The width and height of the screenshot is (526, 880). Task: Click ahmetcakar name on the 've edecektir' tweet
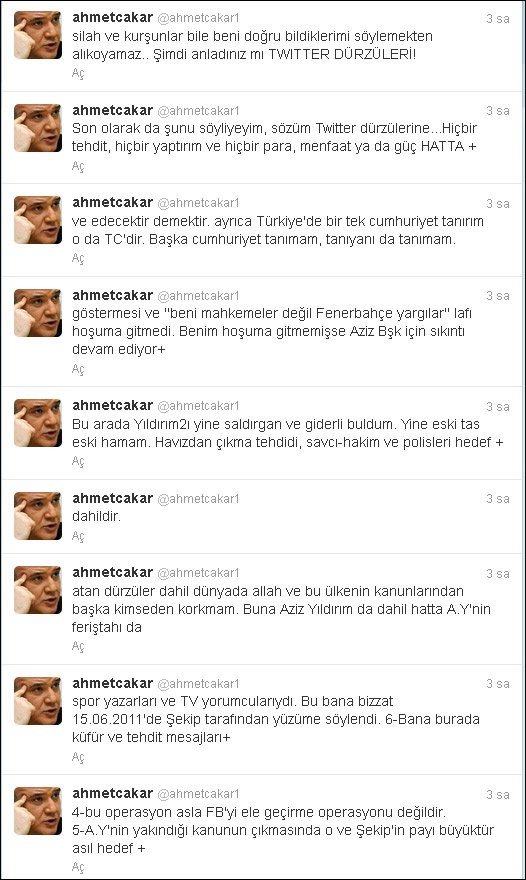click(112, 203)
